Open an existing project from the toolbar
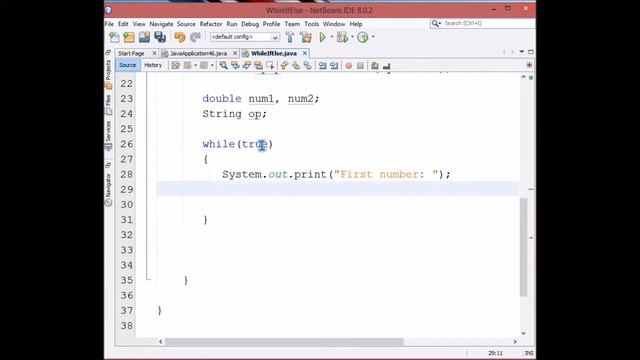Screen dimensions: 640x360 coord(144,37)
